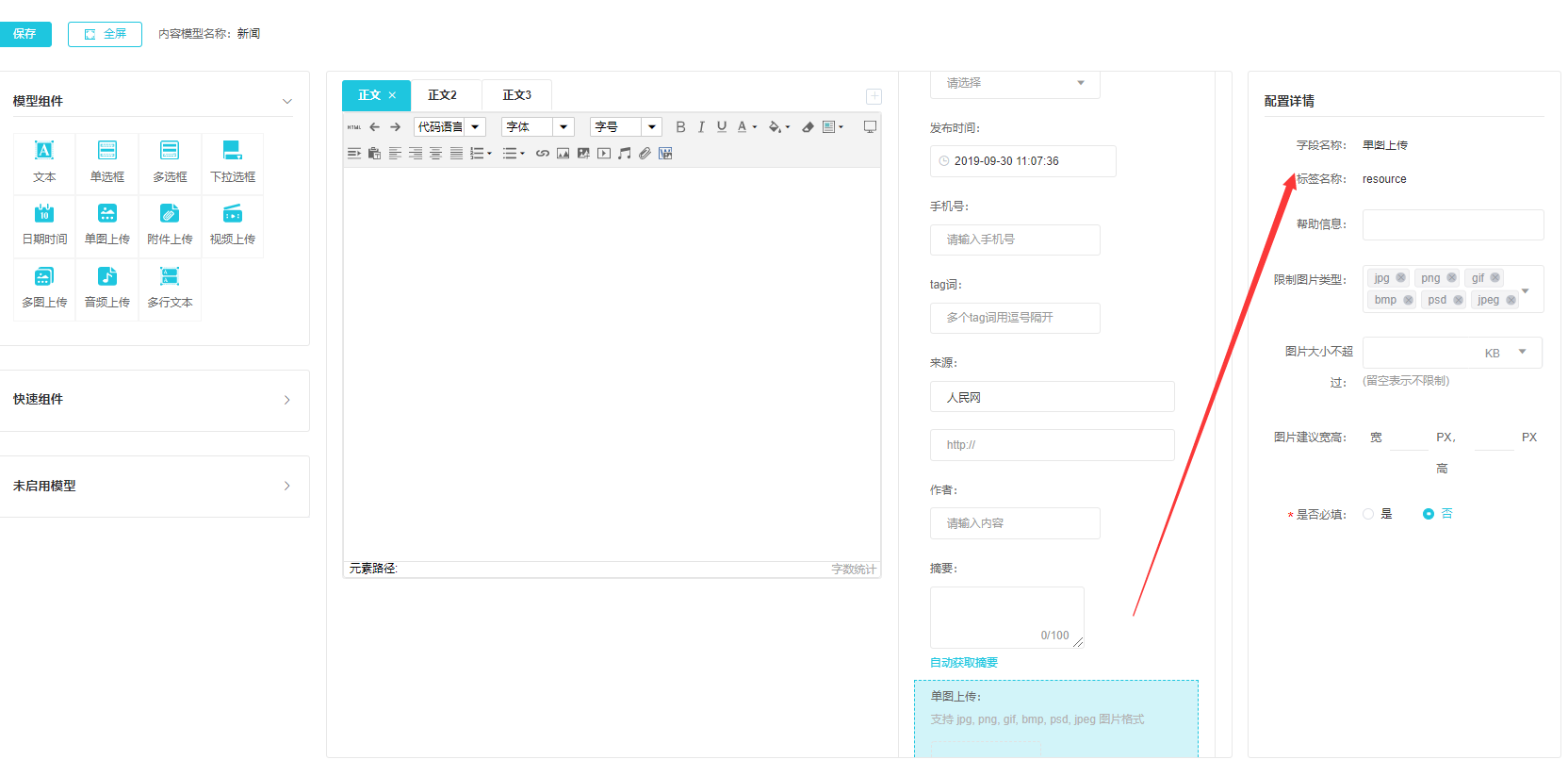
Task: Justify text in the editor
Action: click(x=456, y=154)
